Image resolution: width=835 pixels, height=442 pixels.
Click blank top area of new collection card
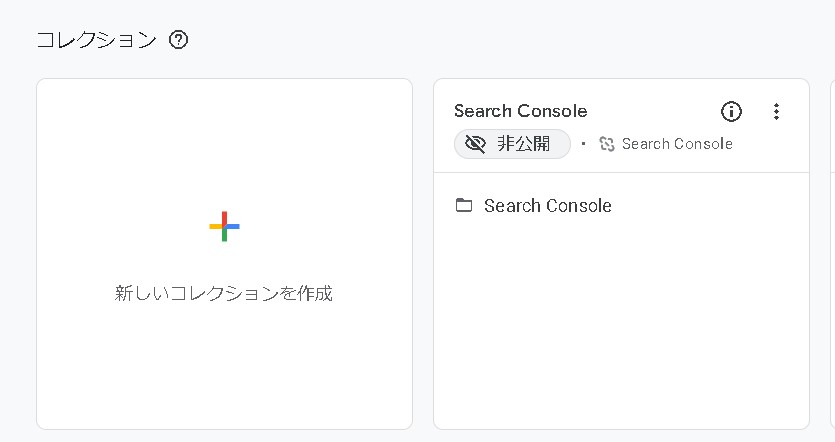coord(224,130)
